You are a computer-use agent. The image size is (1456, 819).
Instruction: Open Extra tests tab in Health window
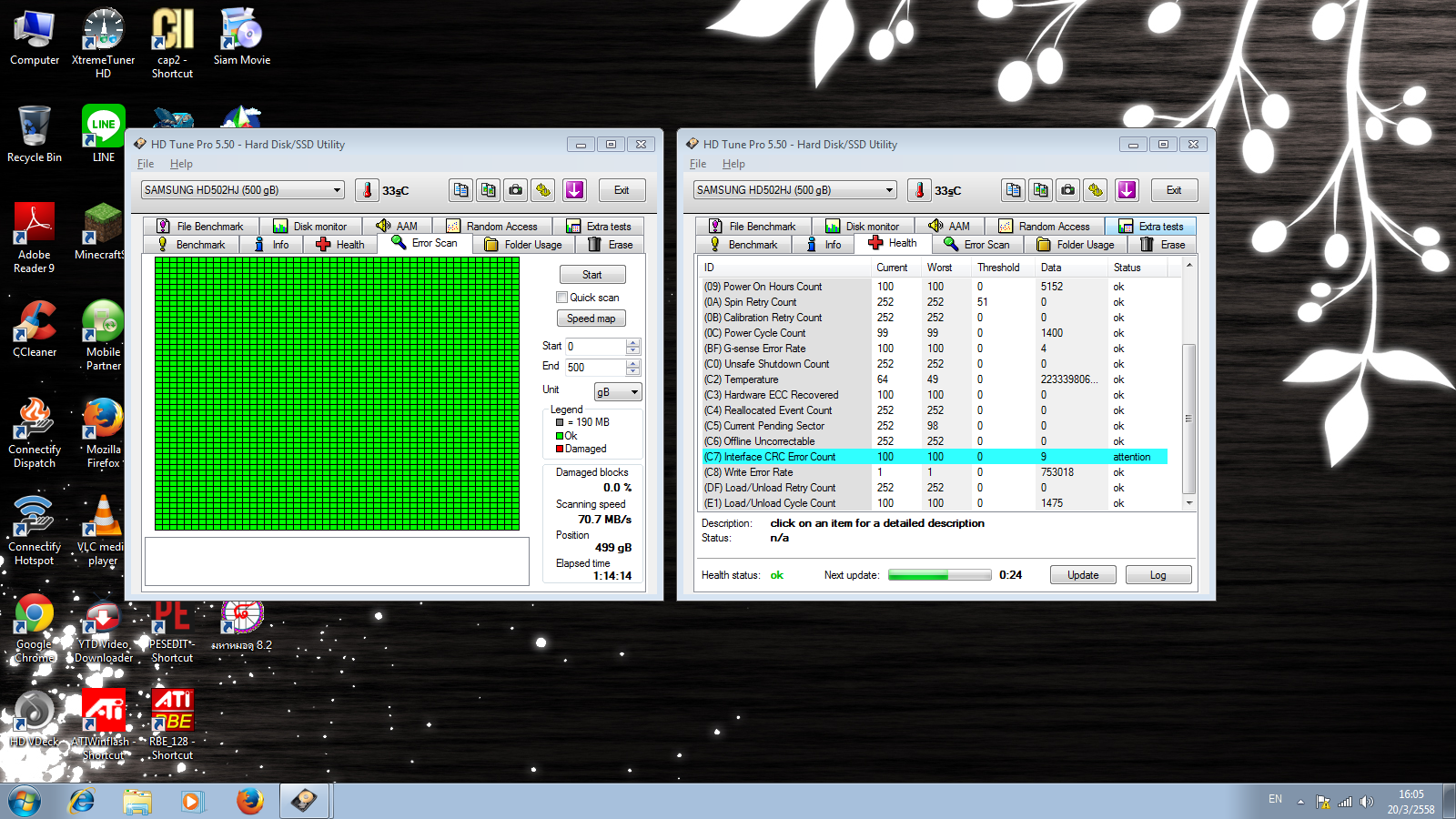1151,227
